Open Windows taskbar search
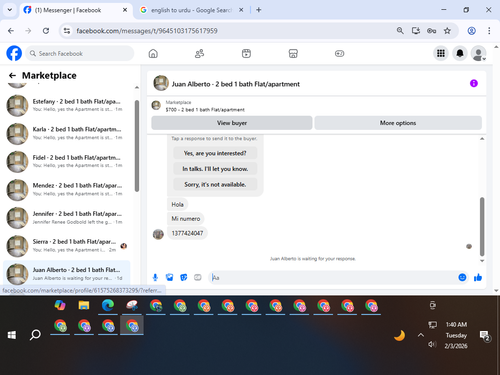500x375 pixels. tap(35, 335)
